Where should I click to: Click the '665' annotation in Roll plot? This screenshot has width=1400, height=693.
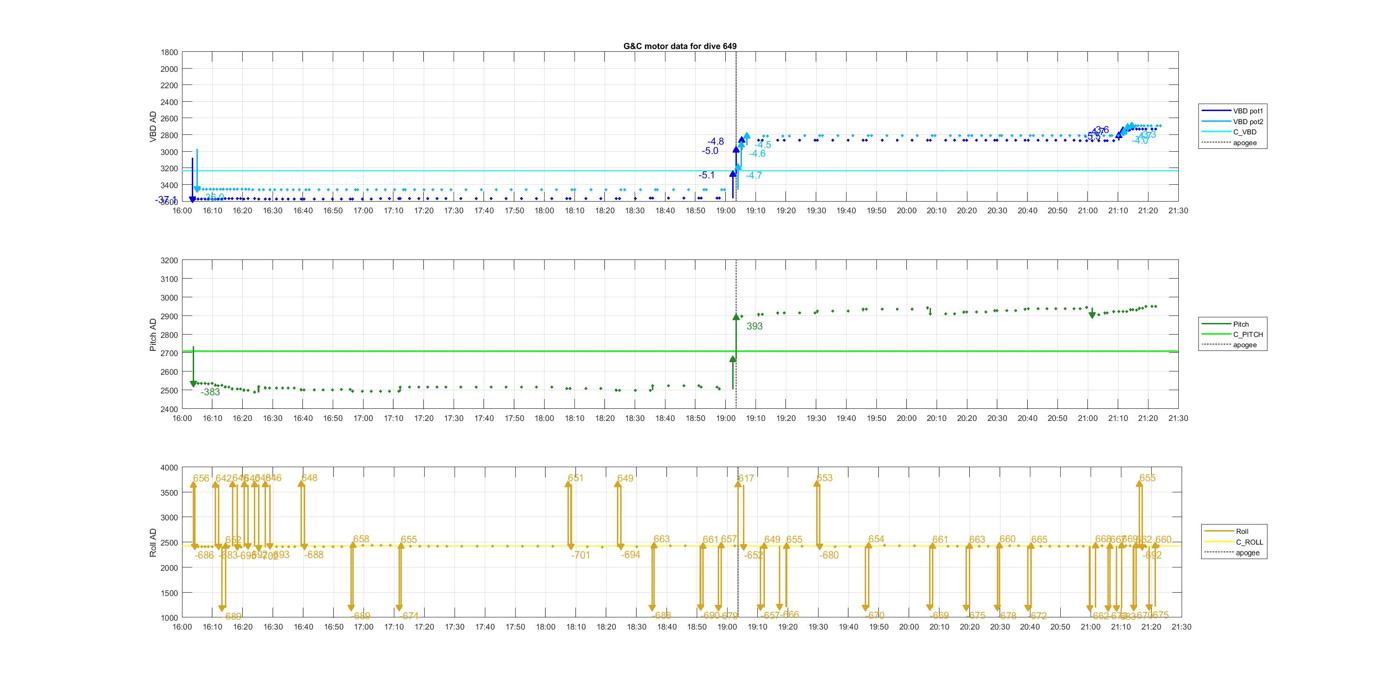coord(1039,540)
